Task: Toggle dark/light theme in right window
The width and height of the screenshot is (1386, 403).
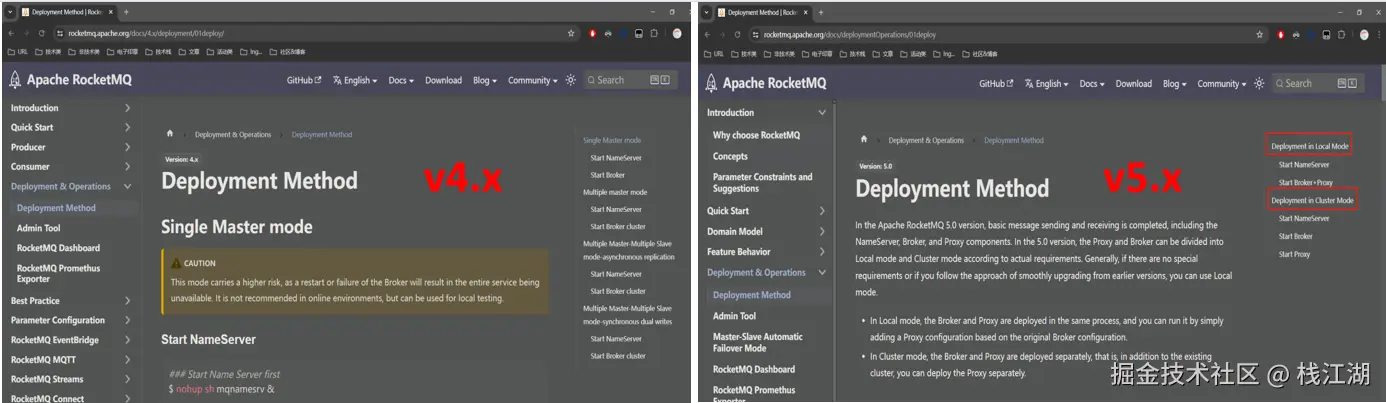Action: pyautogui.click(x=1259, y=84)
